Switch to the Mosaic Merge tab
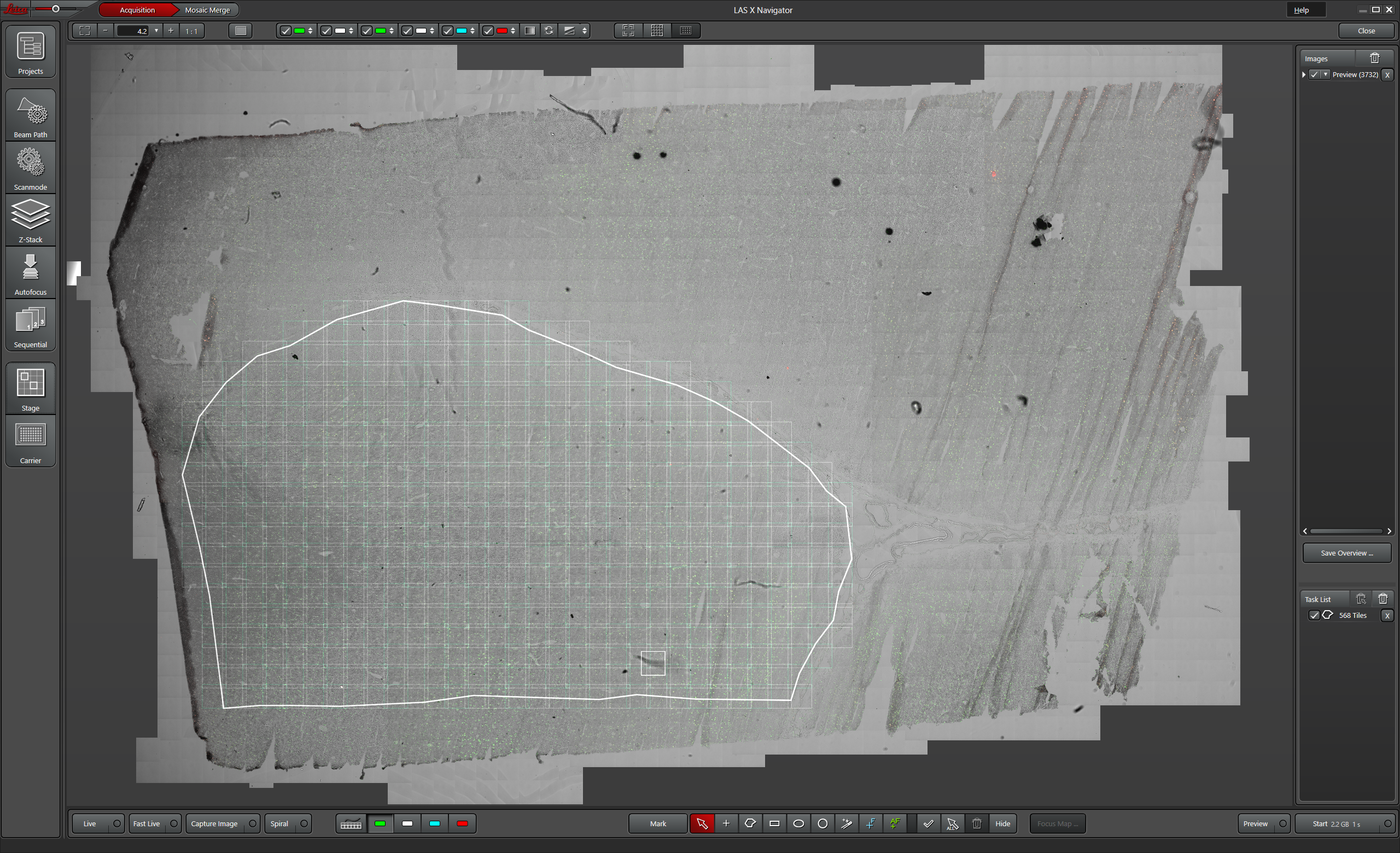The height and width of the screenshot is (853, 1400). [x=207, y=10]
